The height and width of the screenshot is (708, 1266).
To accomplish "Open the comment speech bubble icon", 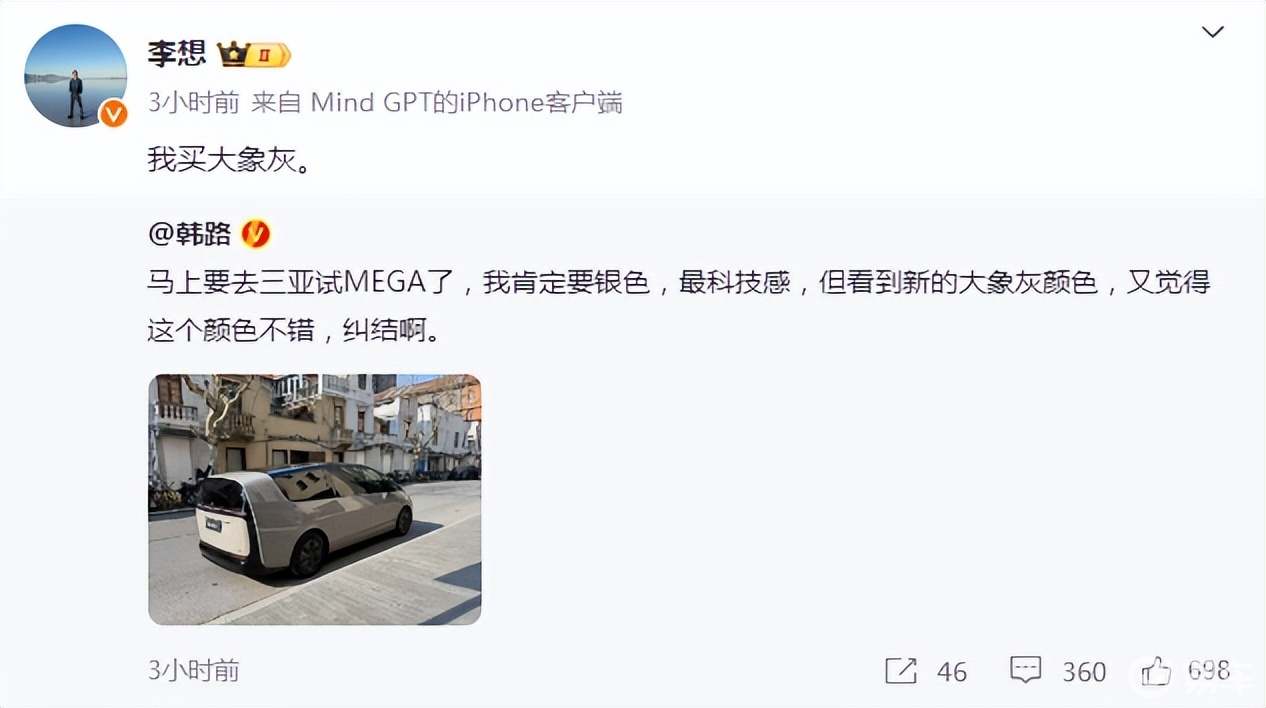I will point(1026,670).
